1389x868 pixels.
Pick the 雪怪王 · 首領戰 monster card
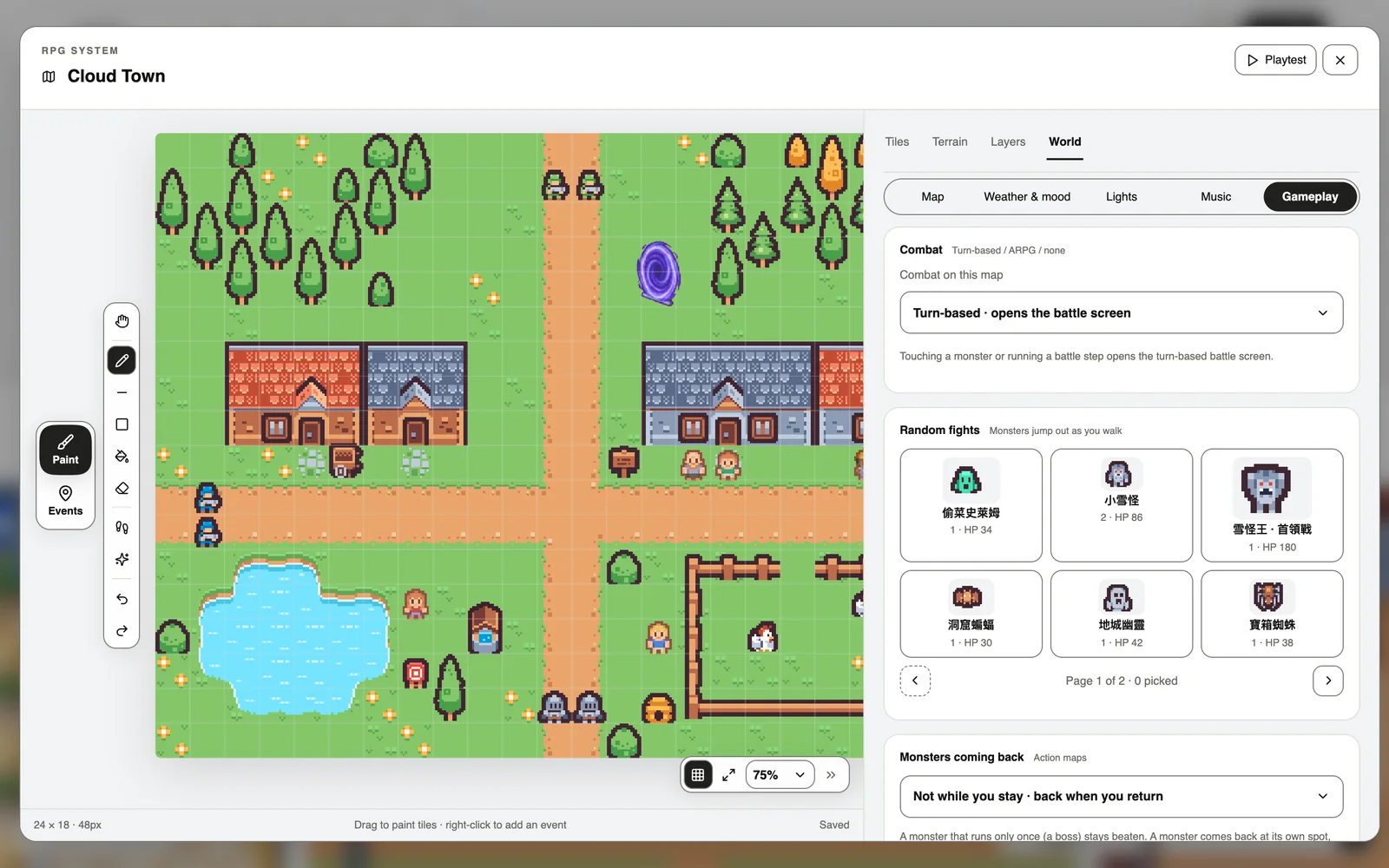(x=1272, y=505)
